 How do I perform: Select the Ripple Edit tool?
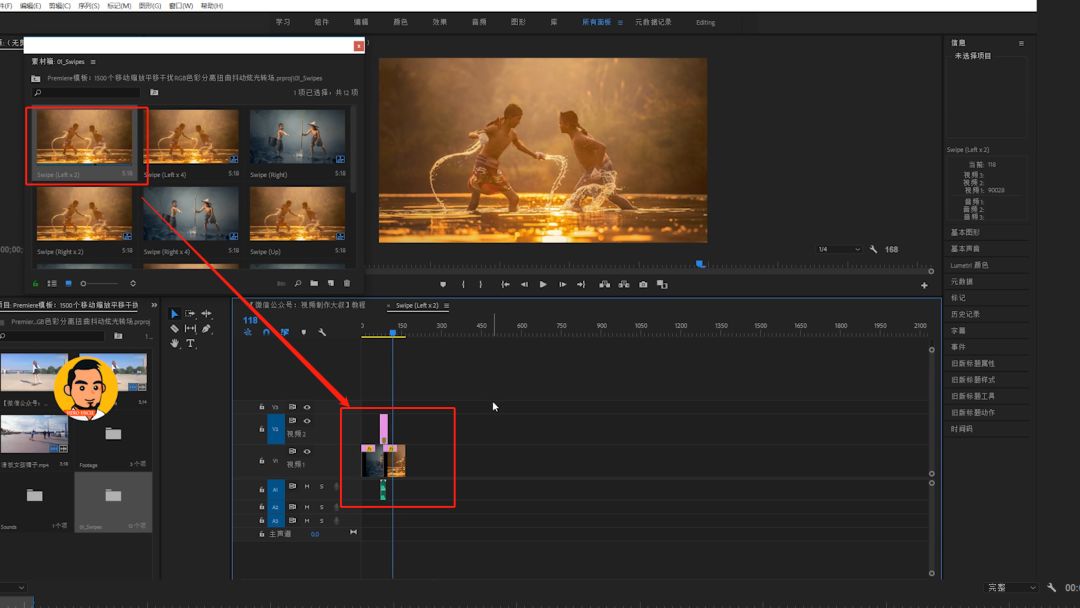click(x=207, y=314)
